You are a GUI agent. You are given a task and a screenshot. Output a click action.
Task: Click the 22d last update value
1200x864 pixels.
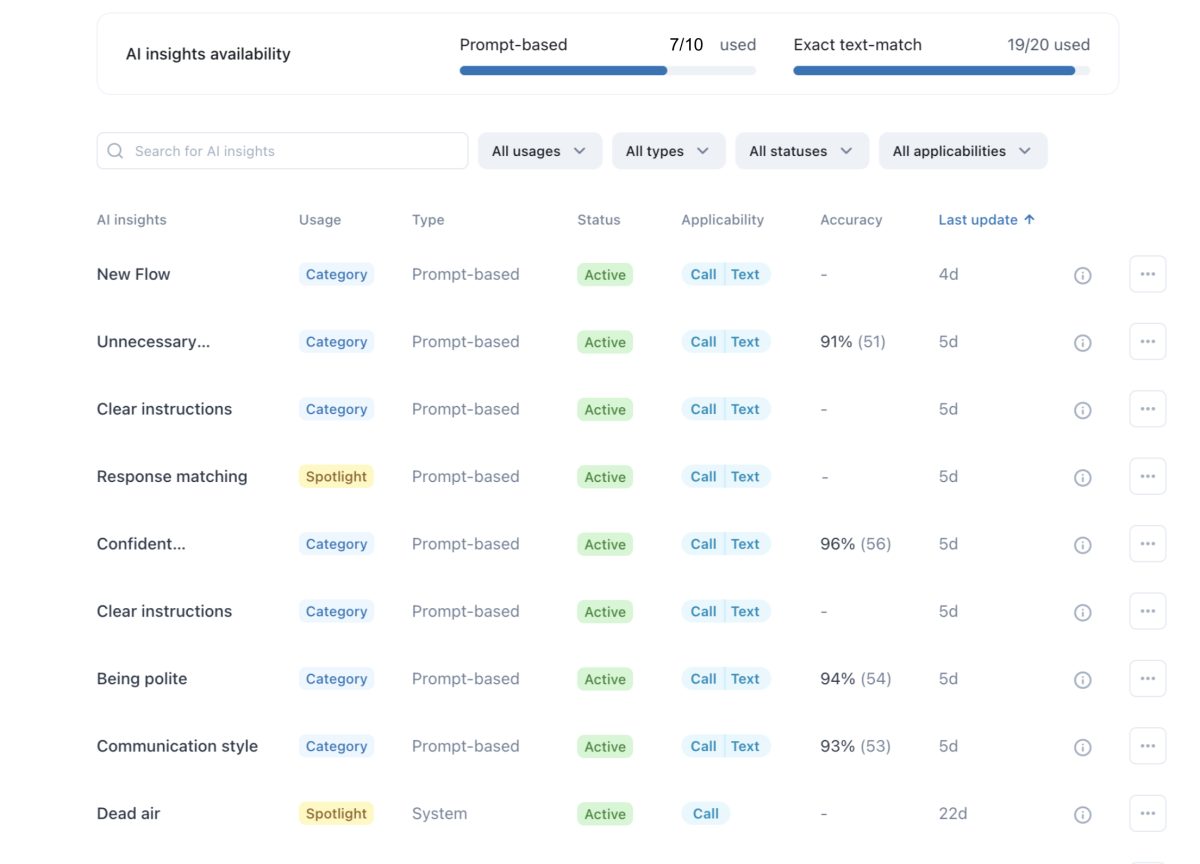953,814
